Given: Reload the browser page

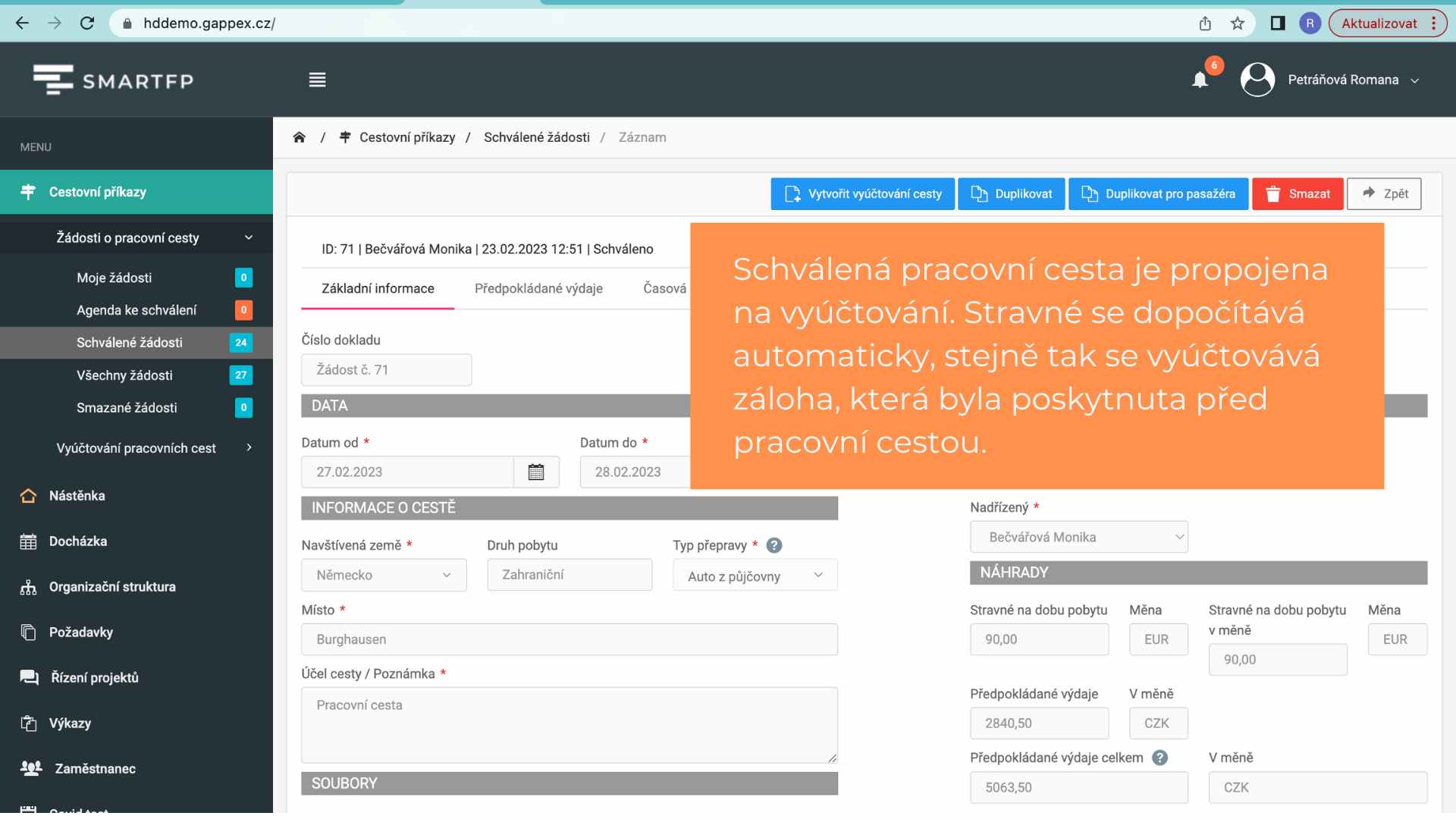Looking at the screenshot, I should pyautogui.click(x=87, y=24).
